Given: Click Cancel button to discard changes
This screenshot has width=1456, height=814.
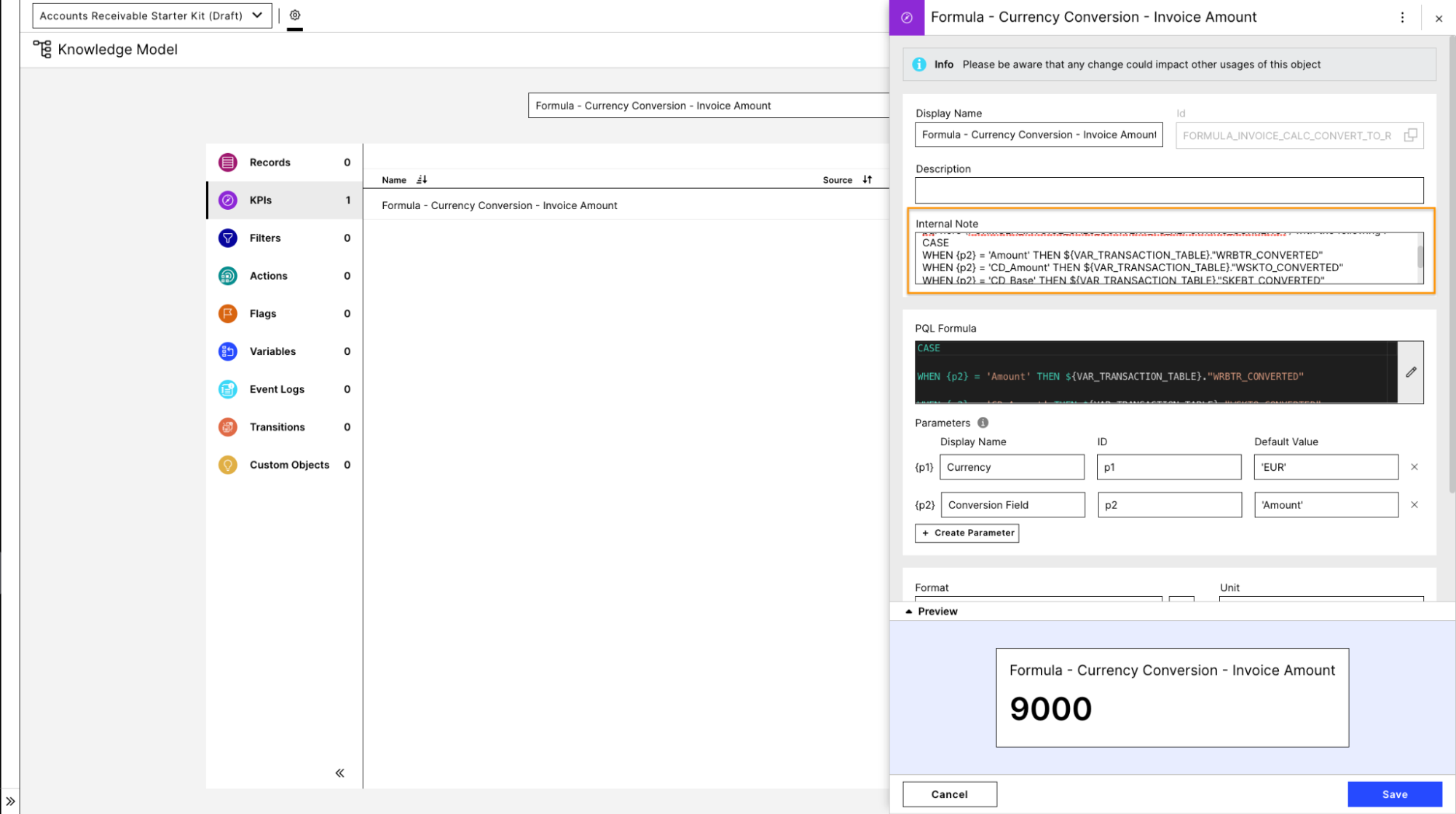Looking at the screenshot, I should pyautogui.click(x=949, y=794).
